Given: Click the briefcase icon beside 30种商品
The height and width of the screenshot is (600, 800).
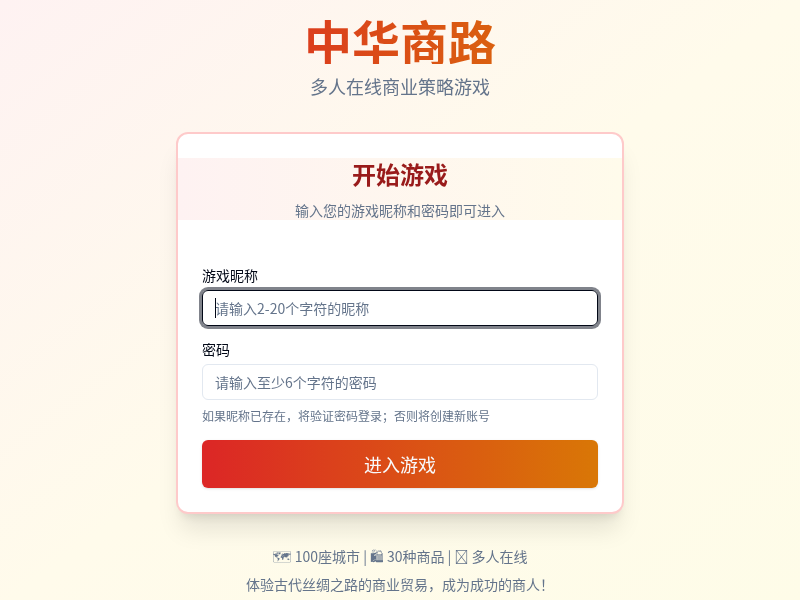Looking at the screenshot, I should point(377,558).
